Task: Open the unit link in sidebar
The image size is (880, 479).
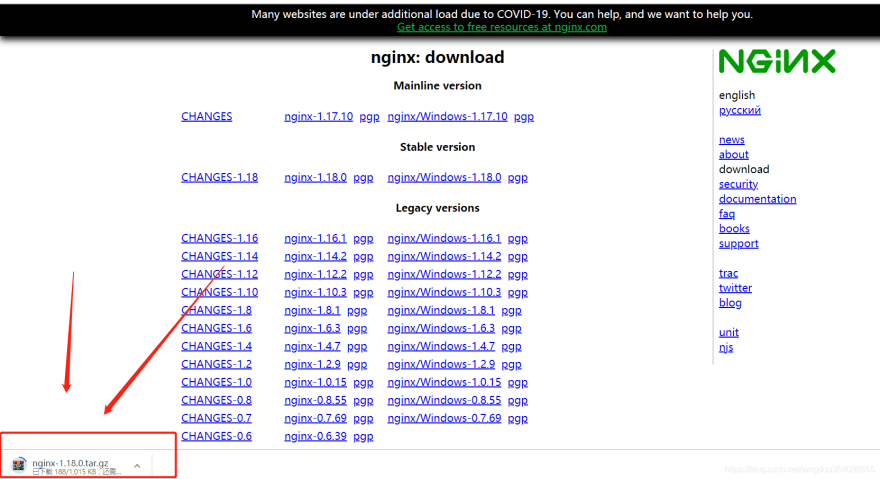Action: [x=728, y=332]
